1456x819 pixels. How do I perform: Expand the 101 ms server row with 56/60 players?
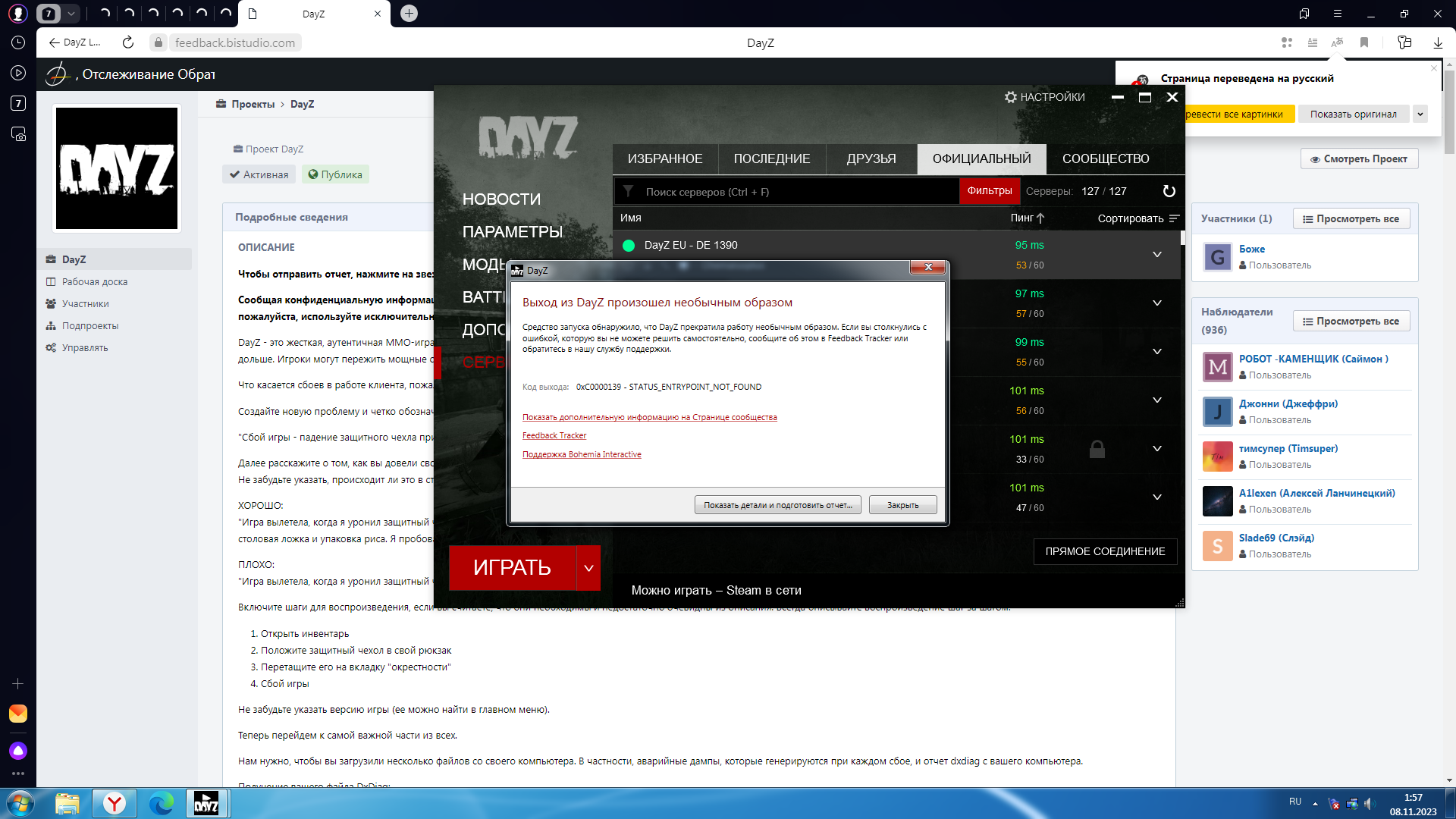[1157, 400]
